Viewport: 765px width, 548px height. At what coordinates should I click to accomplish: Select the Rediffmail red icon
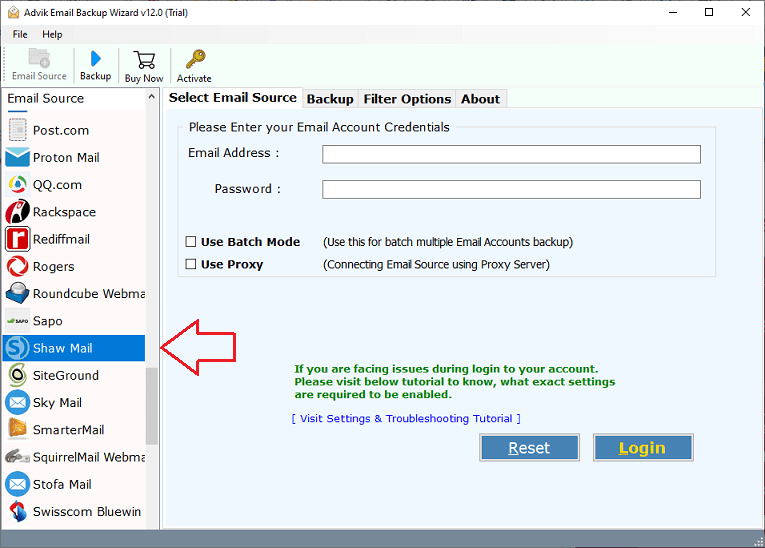[18, 239]
